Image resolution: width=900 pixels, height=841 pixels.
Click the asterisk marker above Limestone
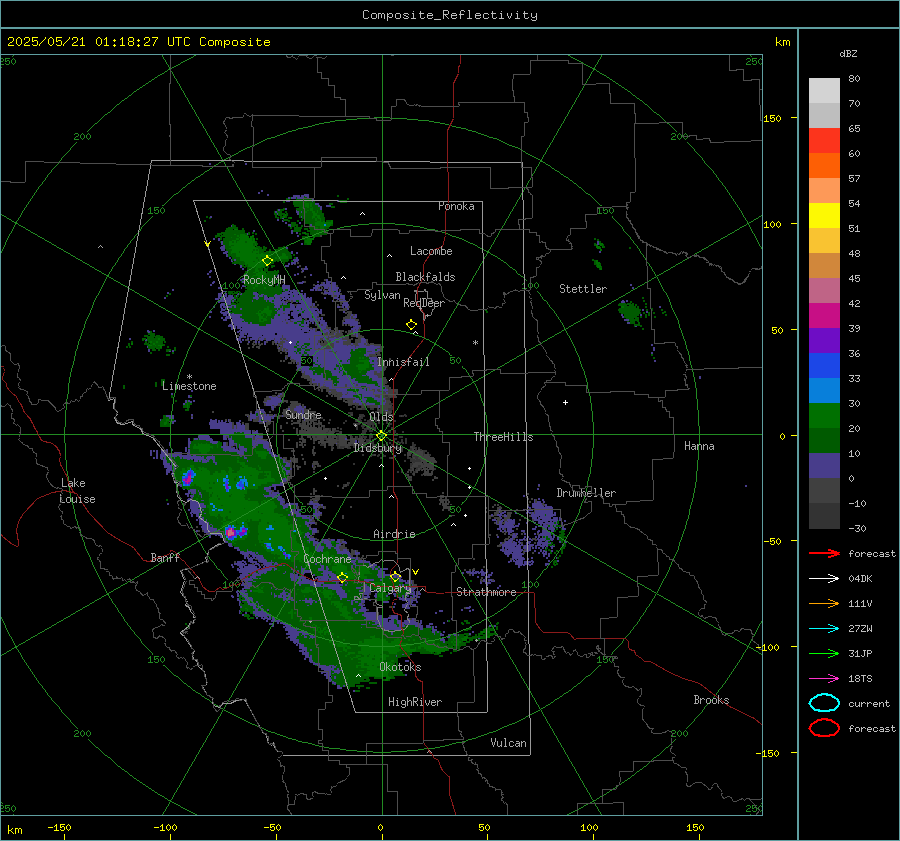tap(189, 377)
